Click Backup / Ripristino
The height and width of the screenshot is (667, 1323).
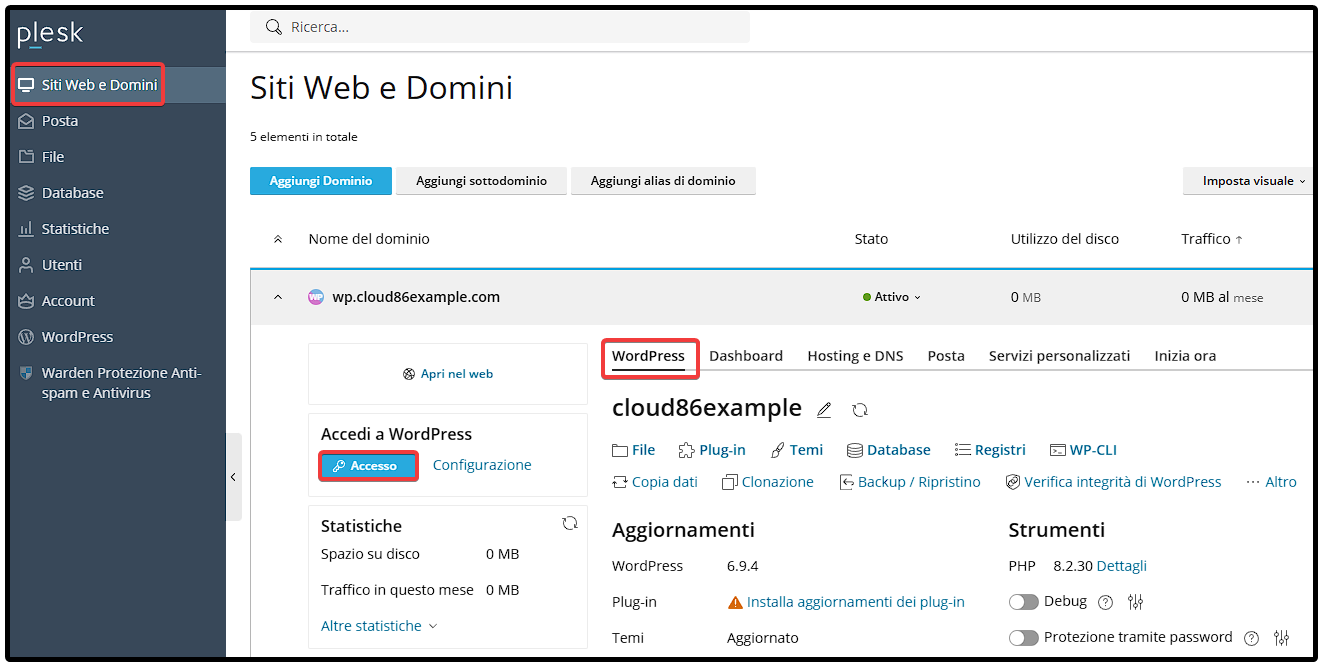[x=910, y=482]
